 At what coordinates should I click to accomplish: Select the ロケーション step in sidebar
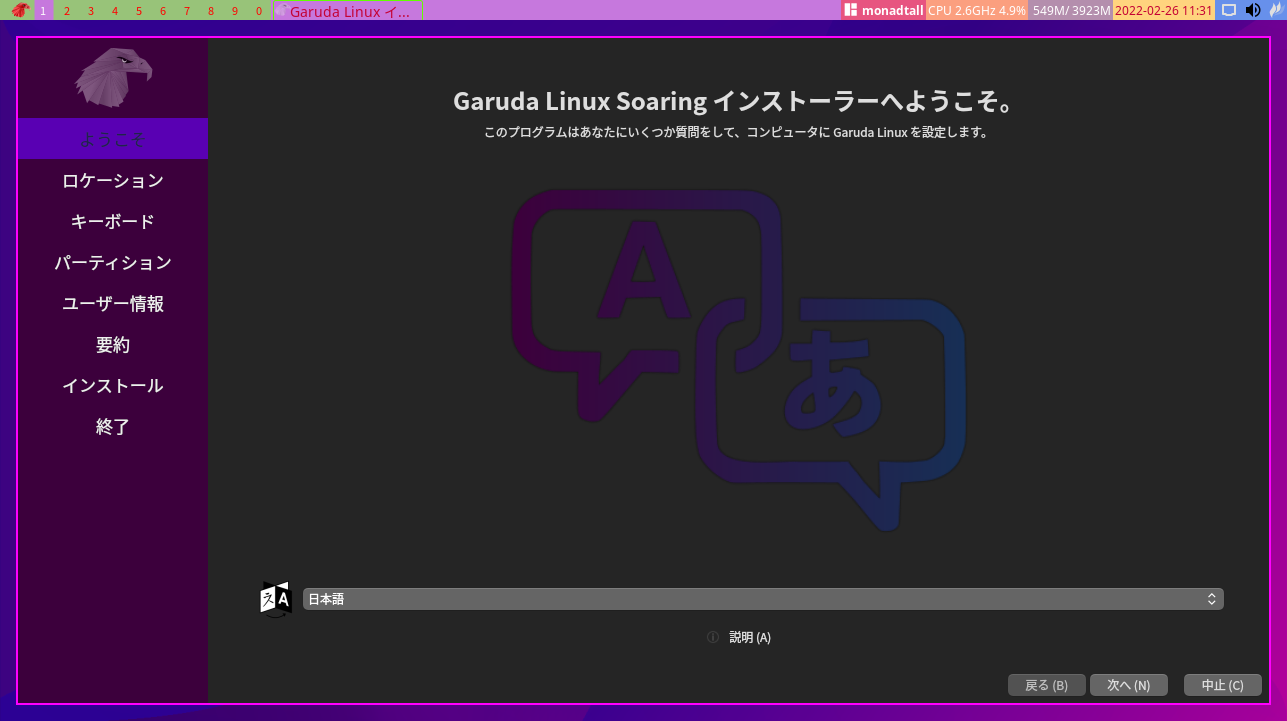113,180
